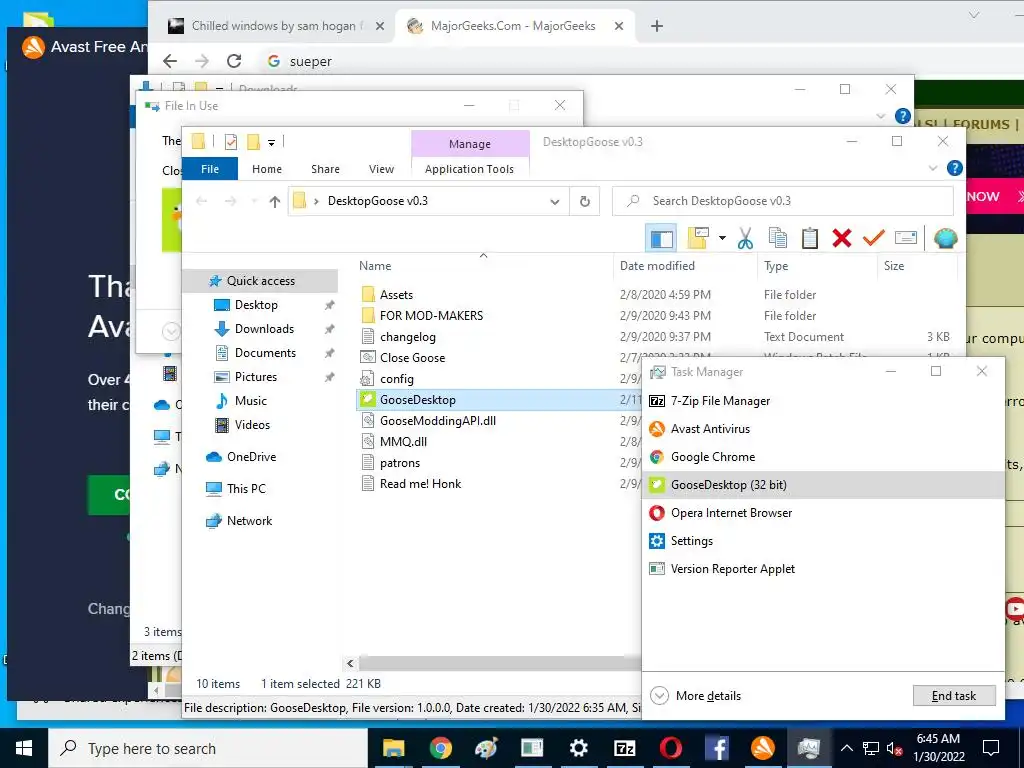Click the Paste clipboard icon in Explorer toolbar
This screenshot has width=1024, height=768.
pyautogui.click(x=810, y=238)
